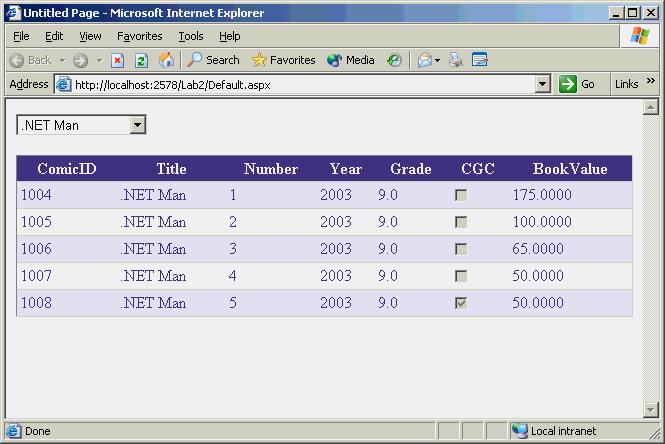Click the Links toolbar label
The image size is (665, 444).
(626, 84)
